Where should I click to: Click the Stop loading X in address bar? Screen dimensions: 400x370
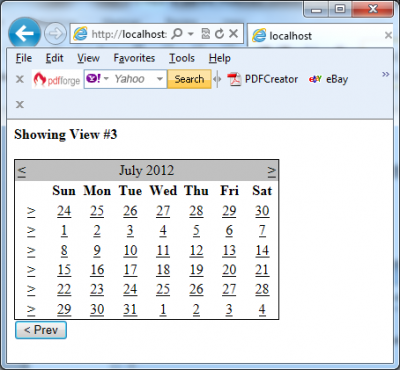(234, 33)
